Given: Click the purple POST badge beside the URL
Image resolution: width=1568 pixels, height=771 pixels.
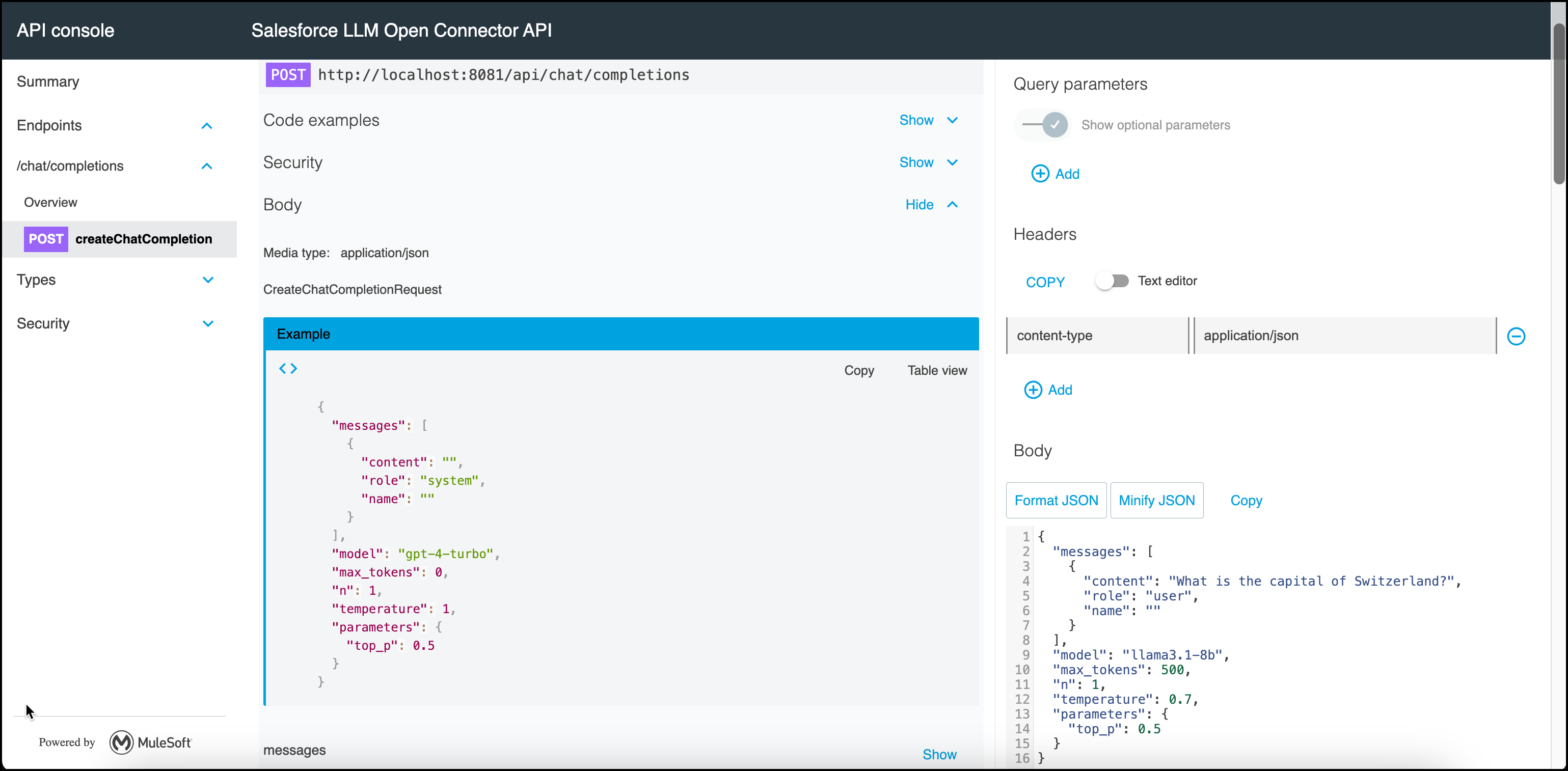Looking at the screenshot, I should tap(288, 75).
